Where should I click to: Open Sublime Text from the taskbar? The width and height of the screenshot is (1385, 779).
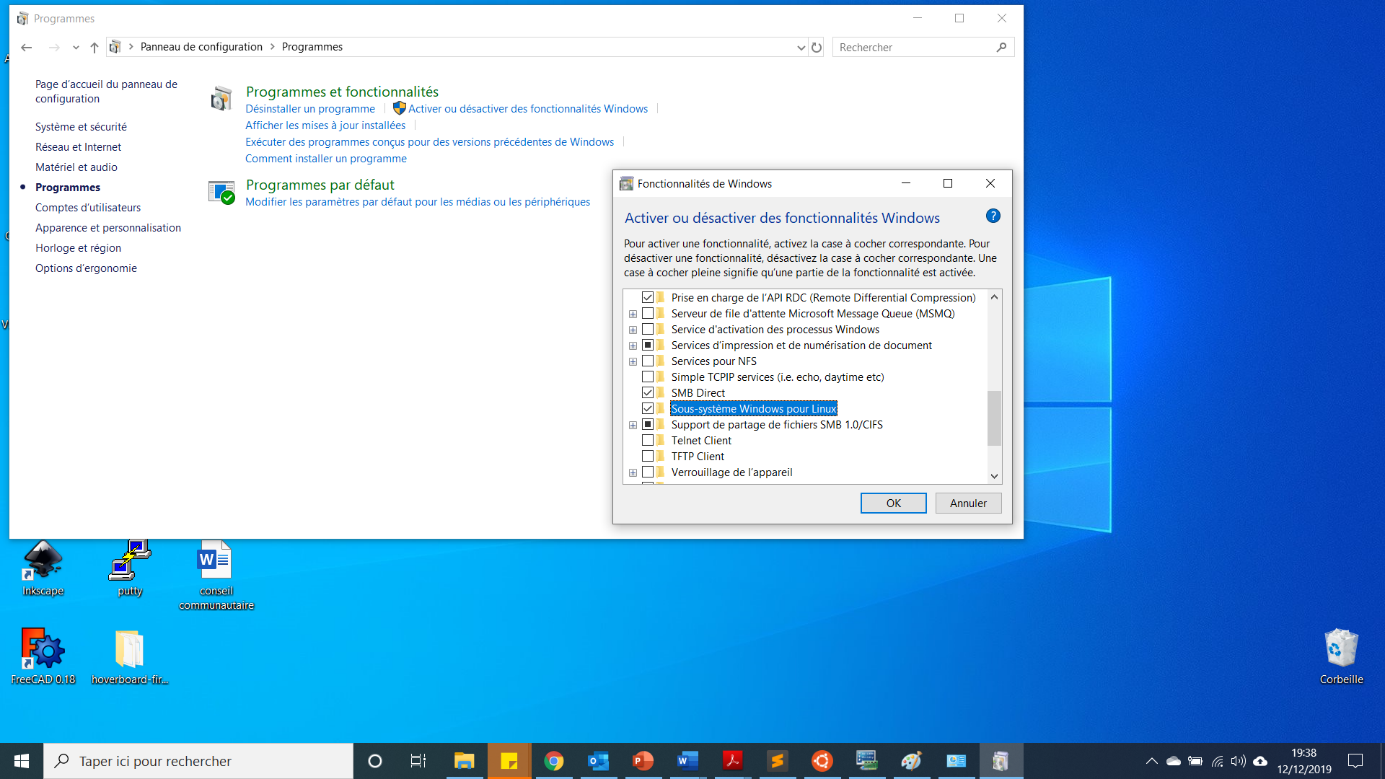777,761
